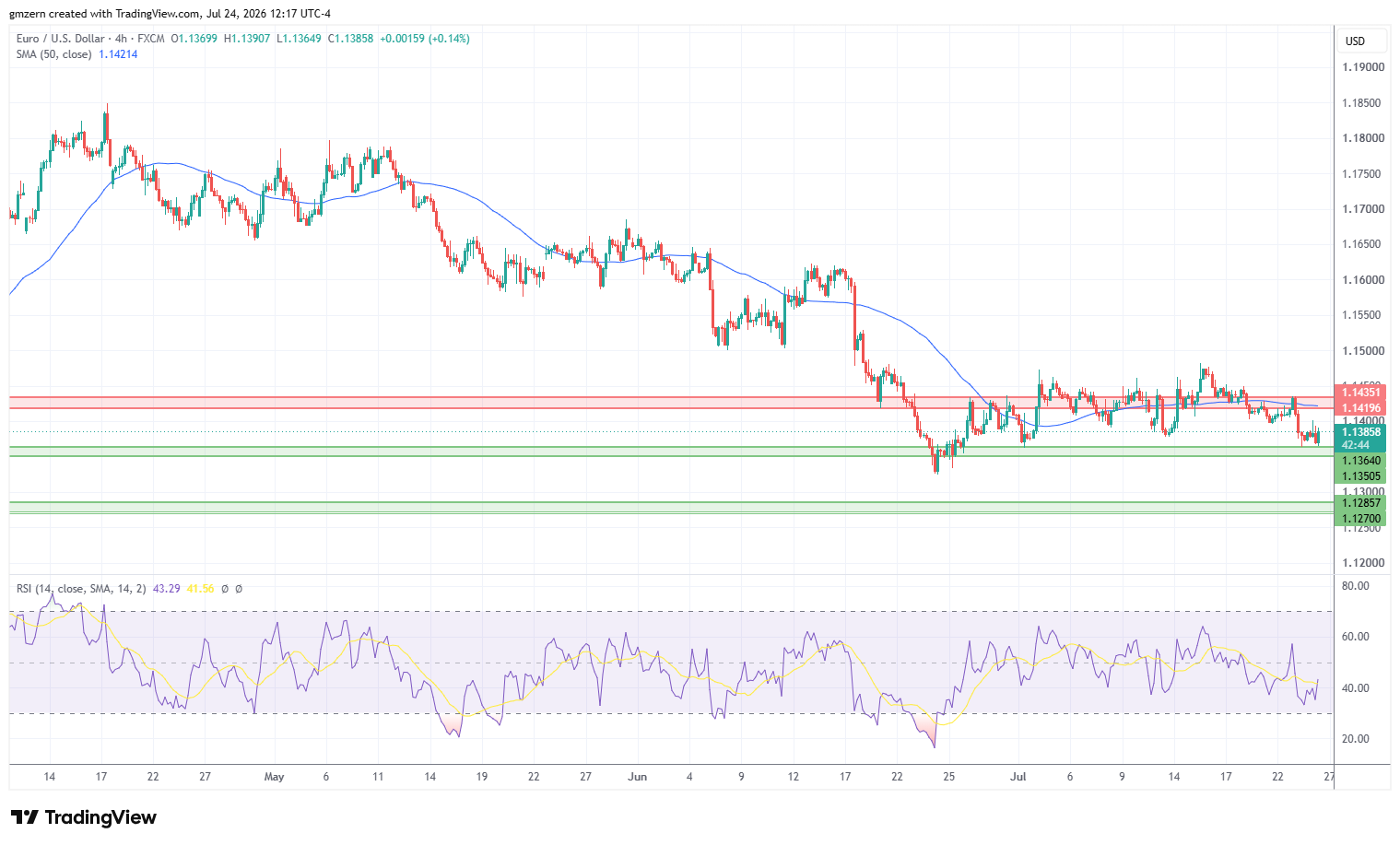The width and height of the screenshot is (1400, 845).
Task: Select the 1.17000 price axis value
Action: pyautogui.click(x=1363, y=209)
